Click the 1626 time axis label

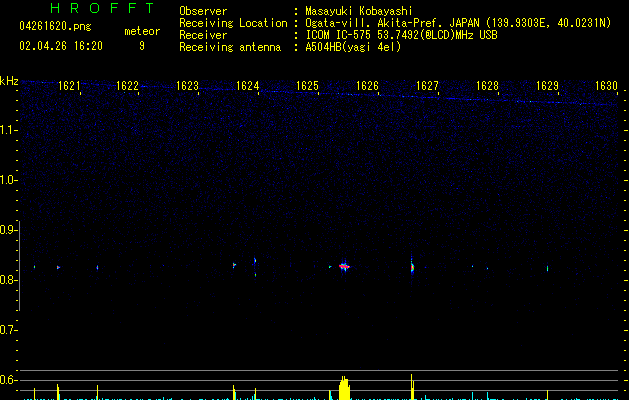[x=367, y=85]
